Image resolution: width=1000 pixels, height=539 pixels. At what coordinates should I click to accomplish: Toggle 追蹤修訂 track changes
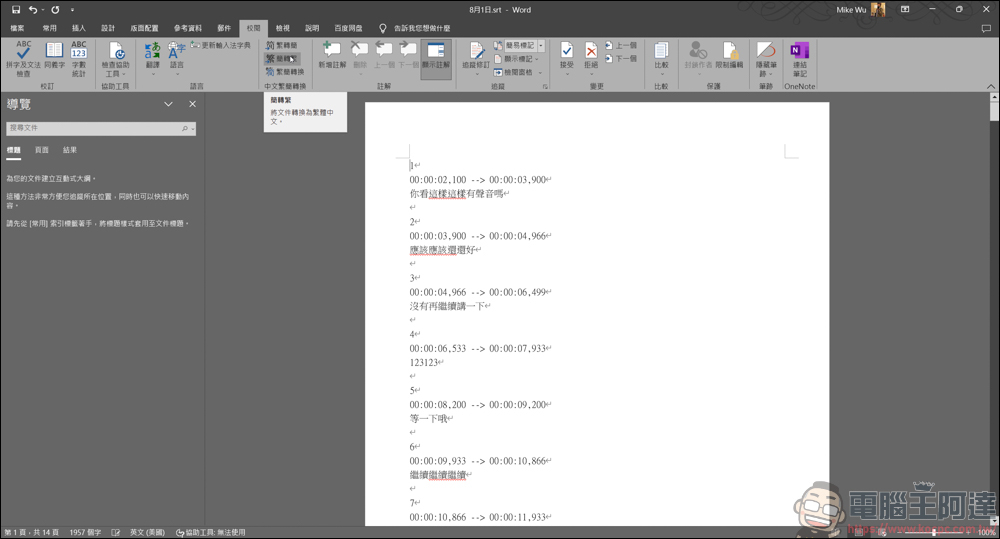tap(476, 57)
